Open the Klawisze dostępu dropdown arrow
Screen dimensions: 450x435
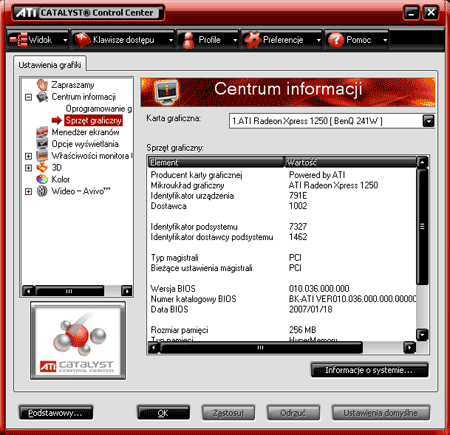171,40
